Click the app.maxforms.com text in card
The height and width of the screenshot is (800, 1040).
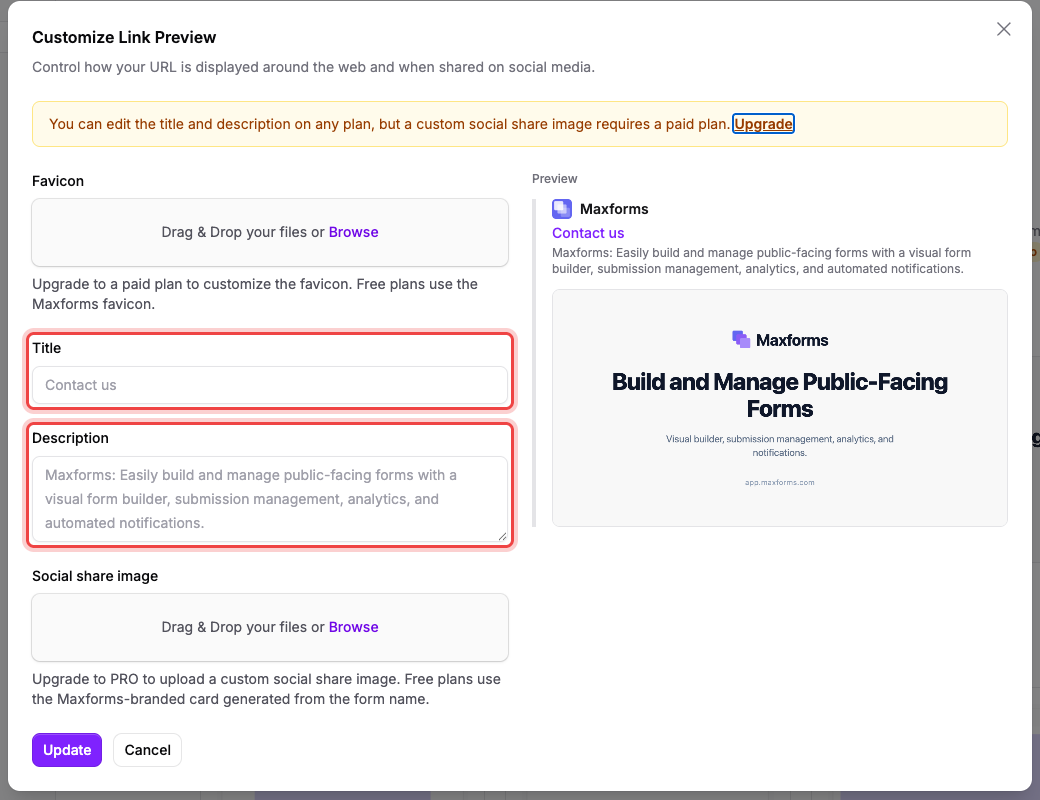tap(779, 482)
